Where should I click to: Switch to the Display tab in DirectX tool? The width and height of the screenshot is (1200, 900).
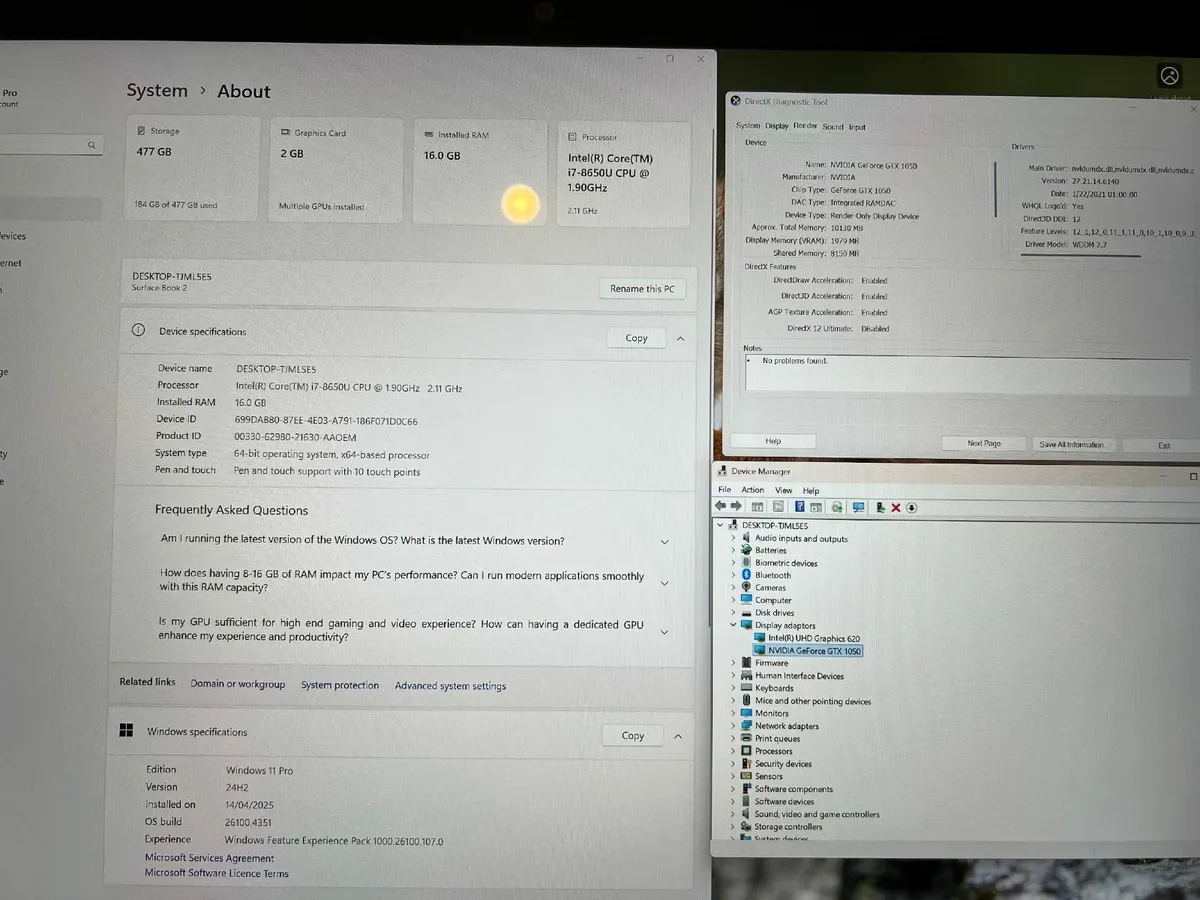(x=777, y=126)
